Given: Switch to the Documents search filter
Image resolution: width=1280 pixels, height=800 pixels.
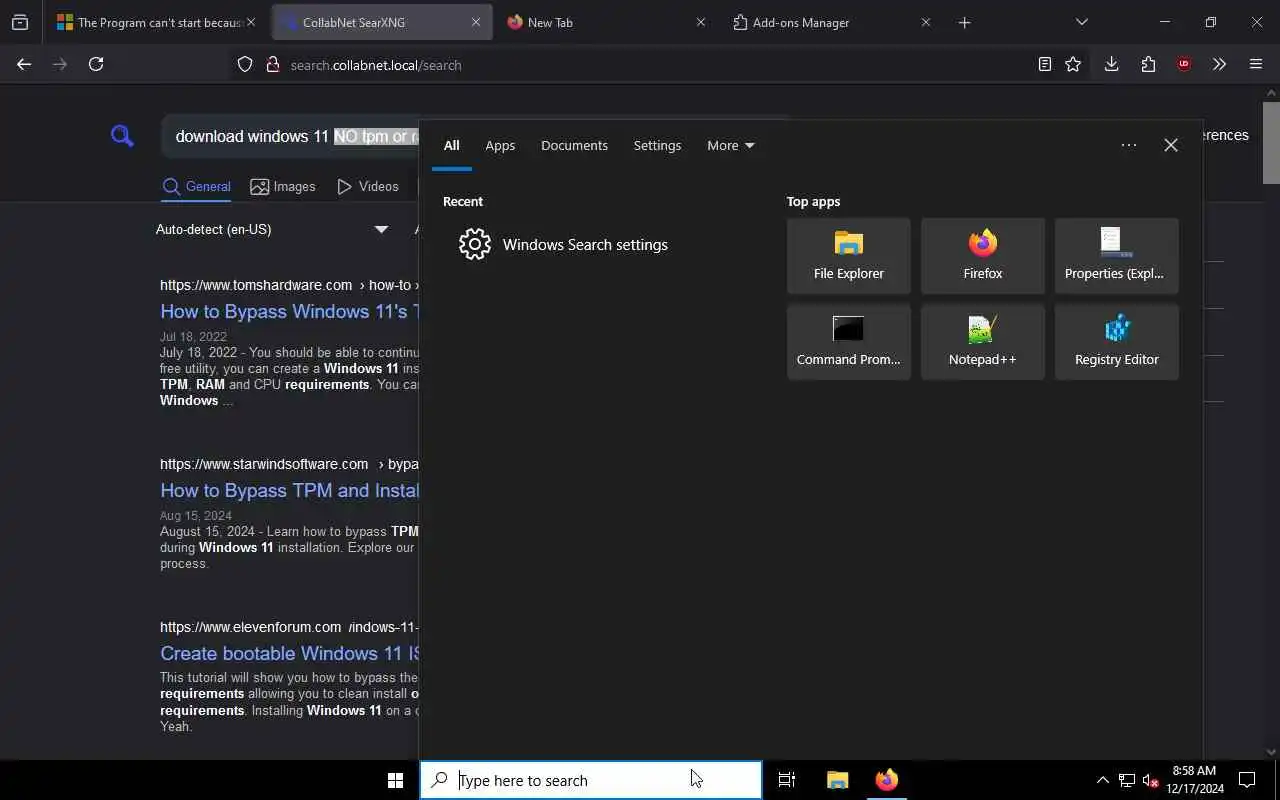Looking at the screenshot, I should 574,146.
